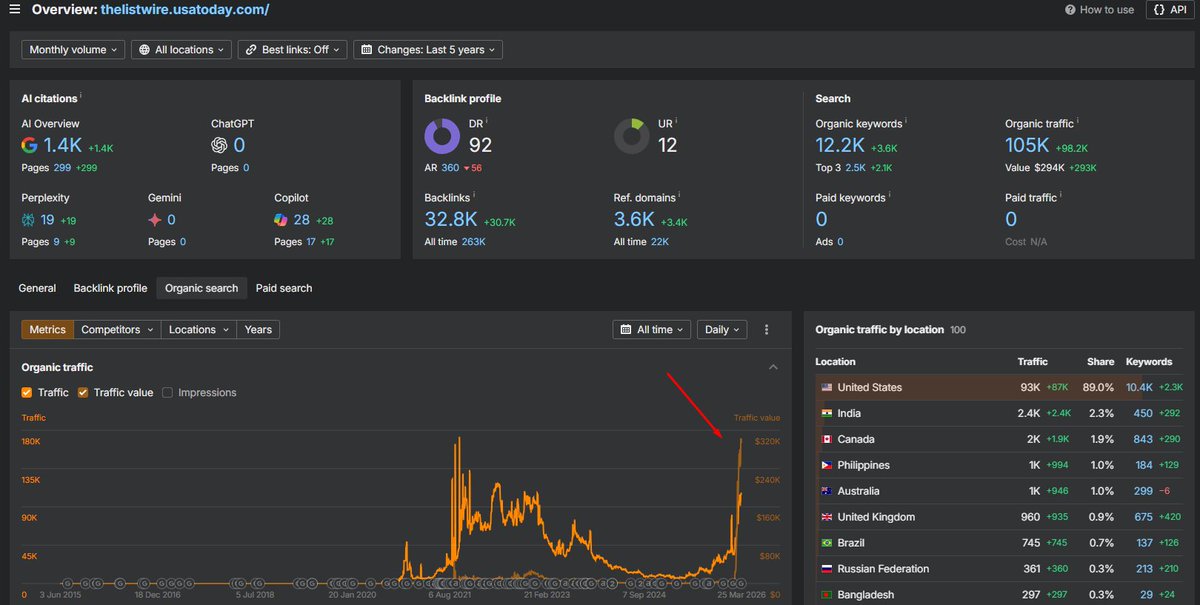Click AI Overview Pages 299 link

point(62,168)
